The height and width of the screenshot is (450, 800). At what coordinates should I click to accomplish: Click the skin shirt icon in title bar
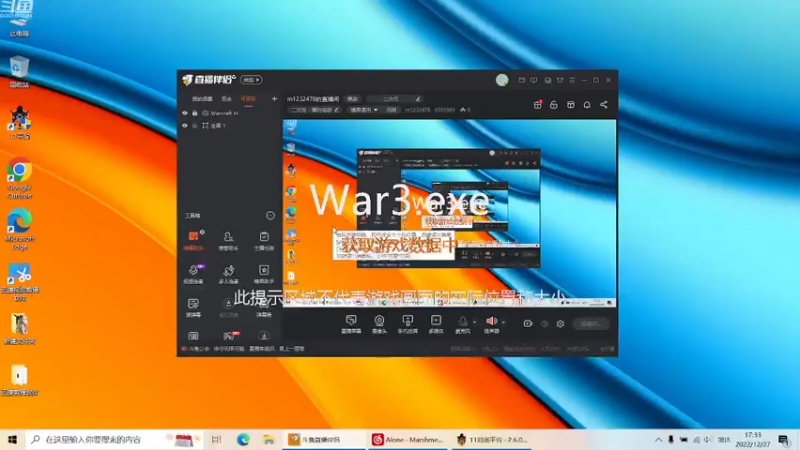tap(560, 80)
